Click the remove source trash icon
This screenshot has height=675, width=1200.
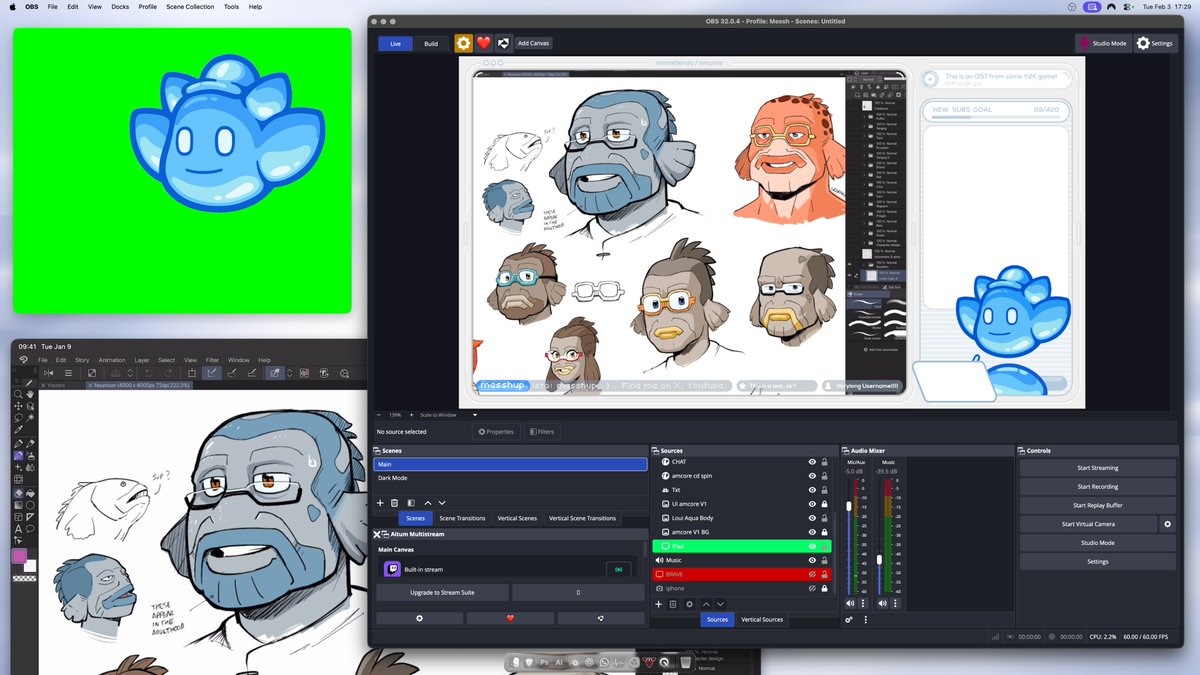click(x=673, y=604)
